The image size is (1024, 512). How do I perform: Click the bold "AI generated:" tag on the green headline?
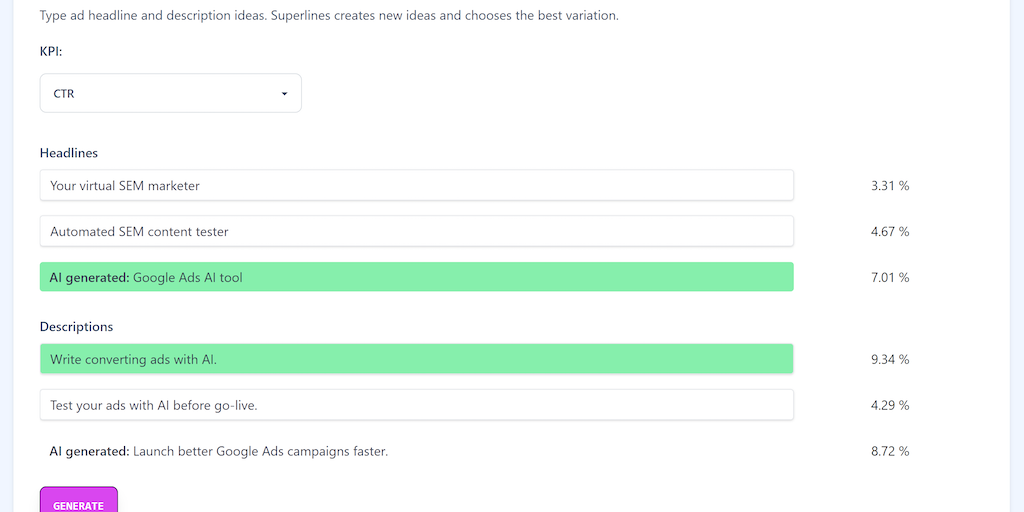[x=89, y=277]
